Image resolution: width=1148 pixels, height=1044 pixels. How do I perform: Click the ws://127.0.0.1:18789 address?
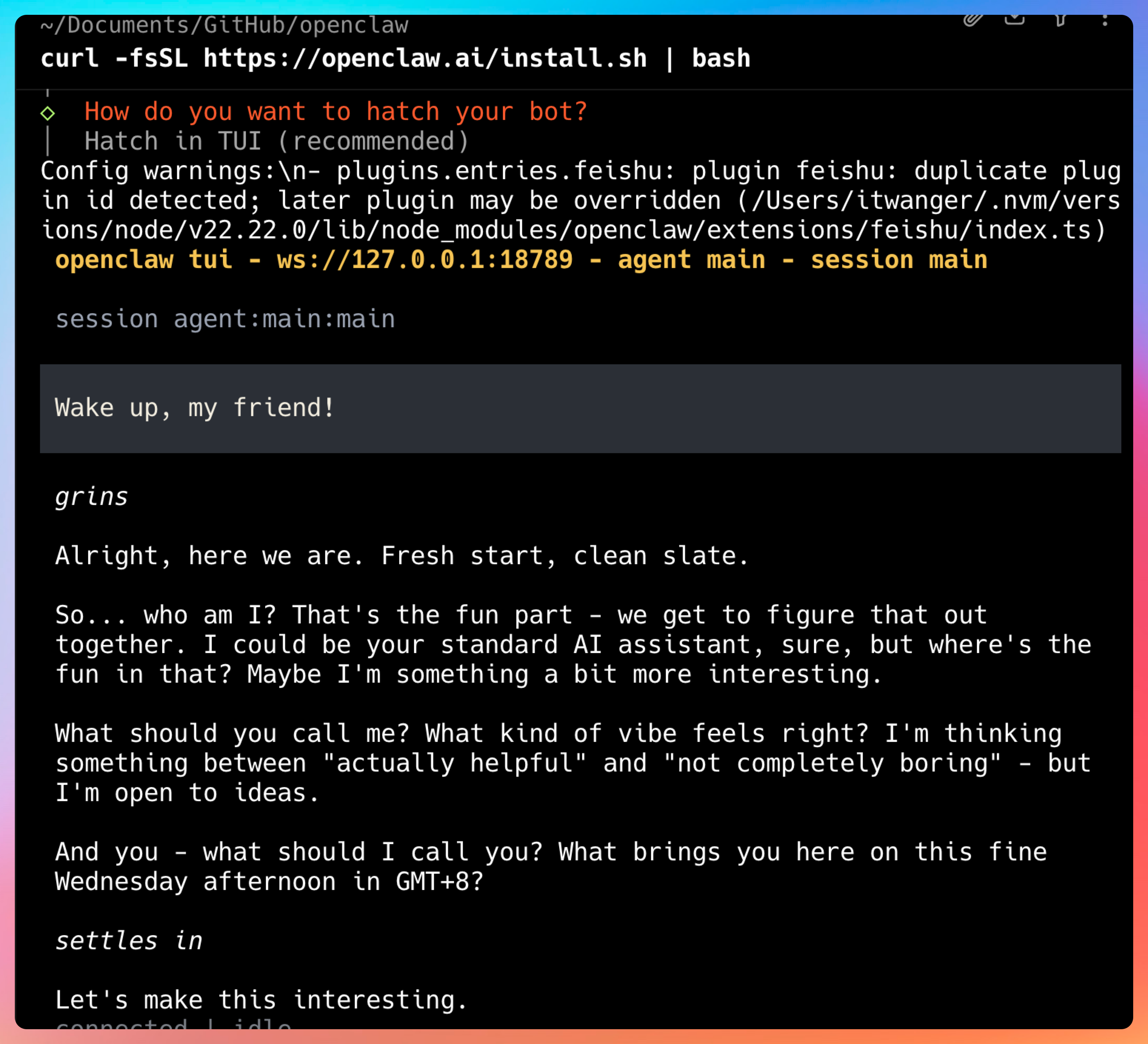[424, 260]
